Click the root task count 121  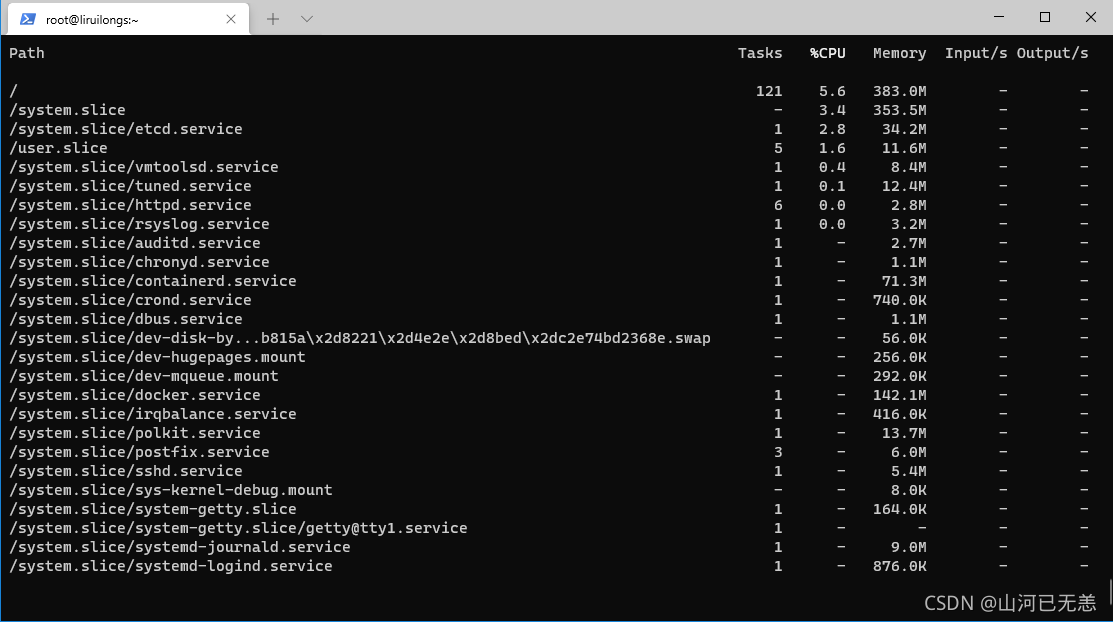[x=769, y=92]
